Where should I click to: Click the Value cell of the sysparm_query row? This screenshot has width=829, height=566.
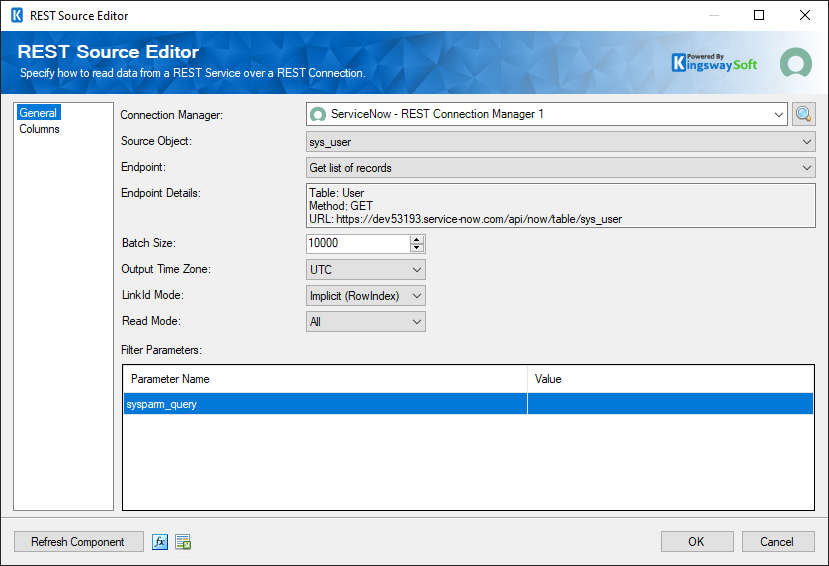tap(670, 404)
